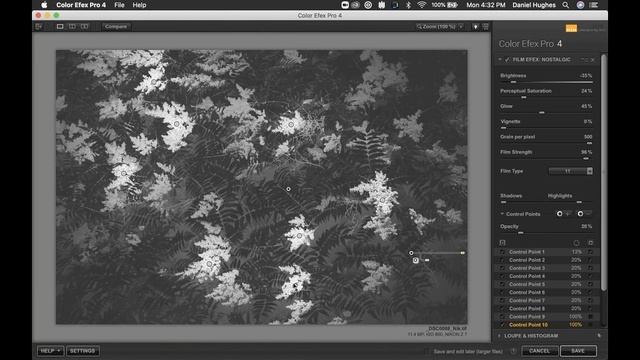Screen dimensions: 640x360
Task: Click the Bluetooth menu bar icon
Action: (x=408, y=5)
